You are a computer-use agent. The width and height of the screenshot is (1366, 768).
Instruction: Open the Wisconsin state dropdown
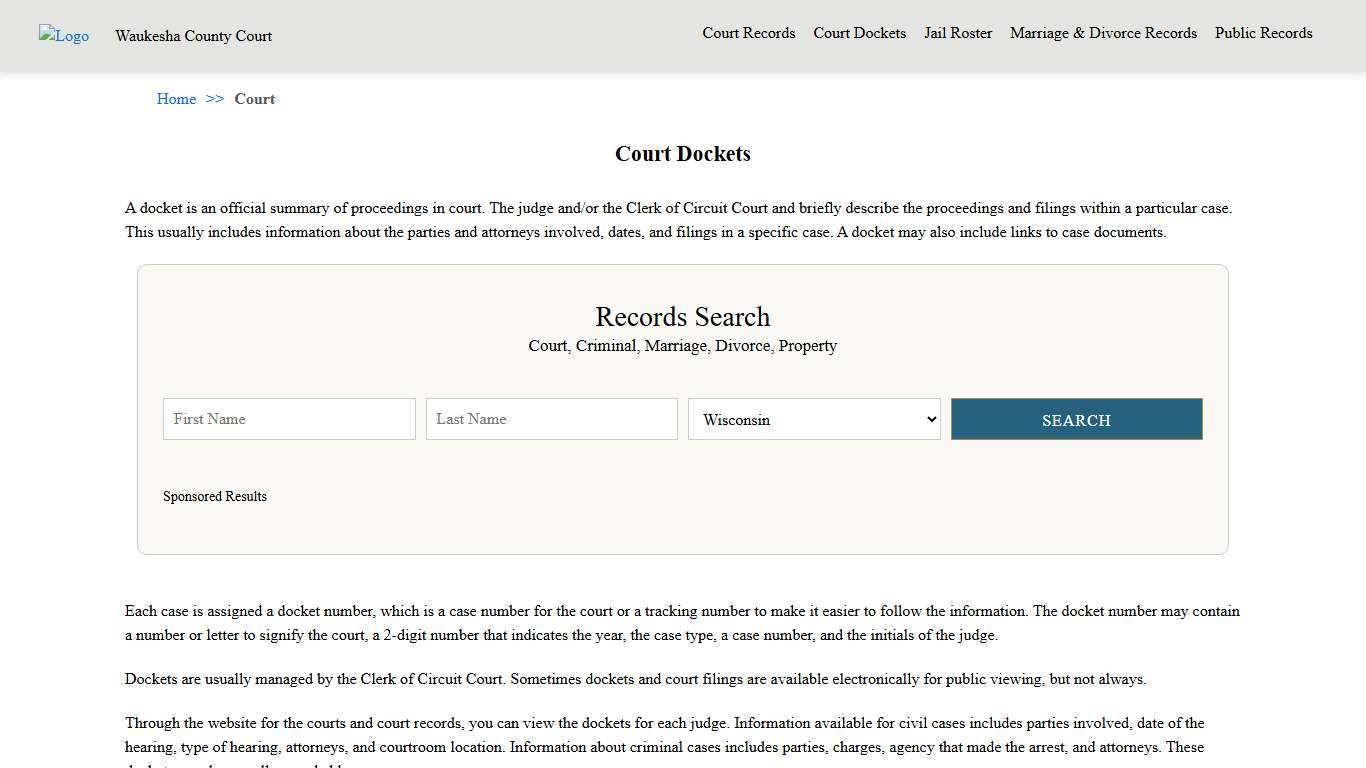[x=814, y=419]
